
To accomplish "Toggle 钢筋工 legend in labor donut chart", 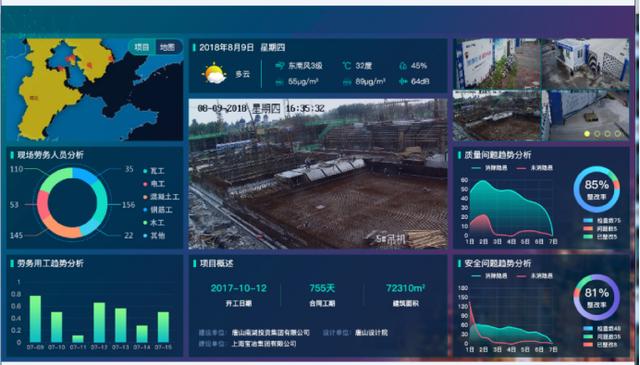I will click(158, 210).
